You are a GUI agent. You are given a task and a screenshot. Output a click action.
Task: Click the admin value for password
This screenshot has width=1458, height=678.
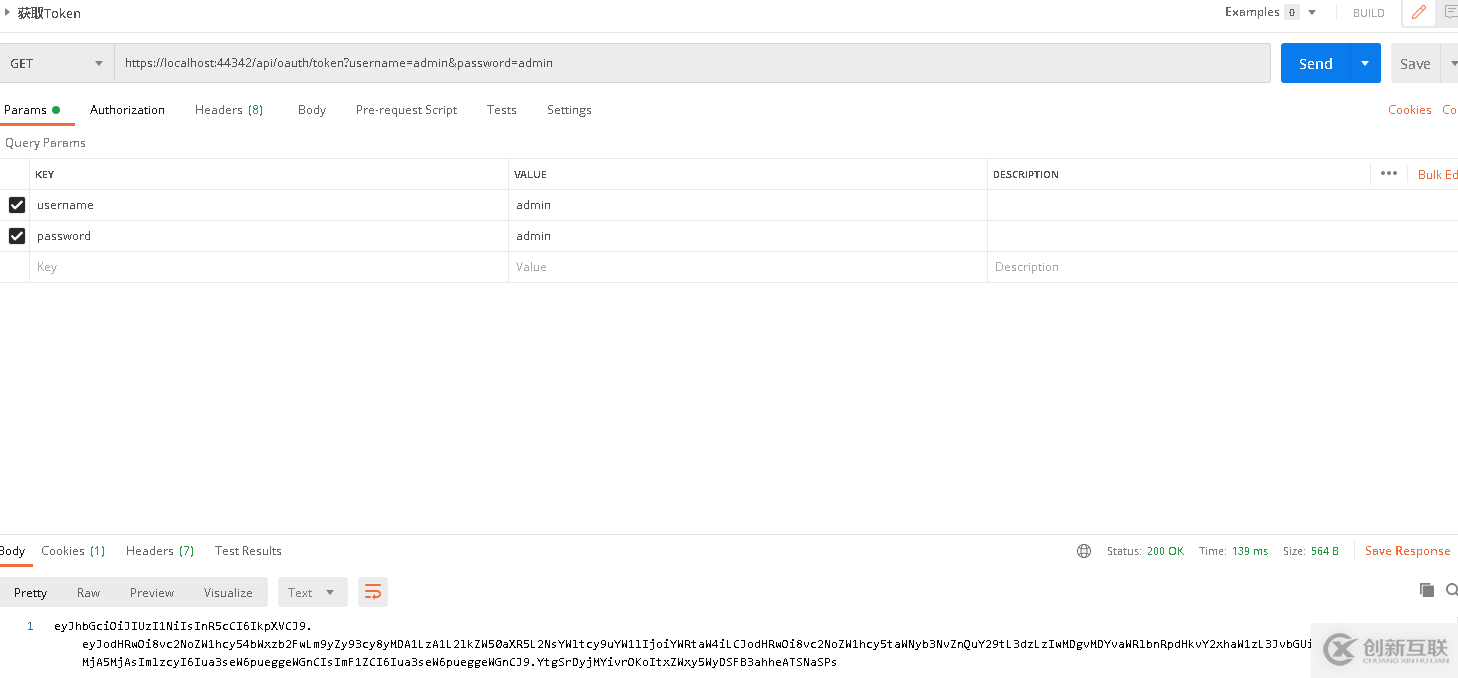(748, 236)
